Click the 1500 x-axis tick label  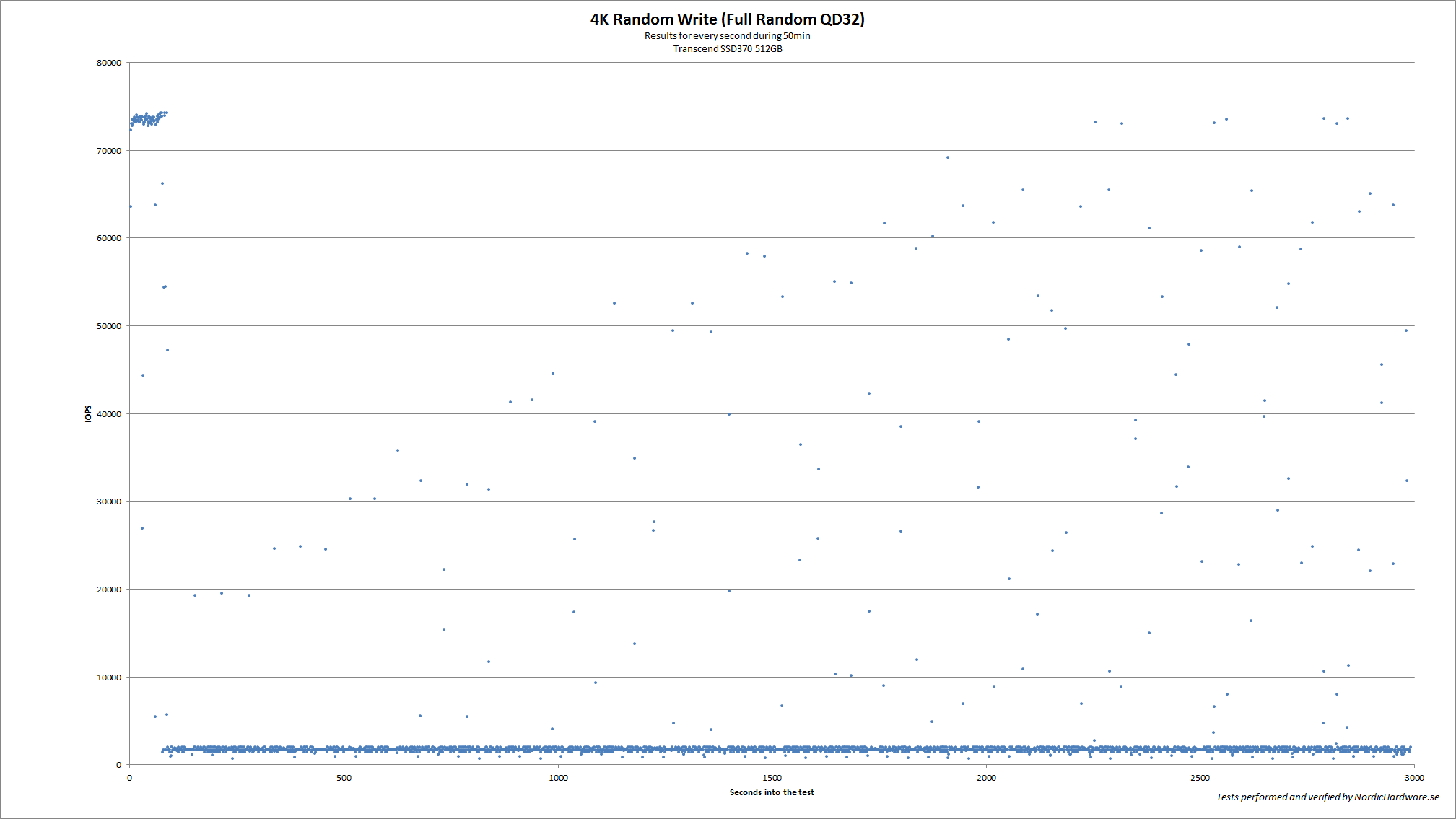click(x=772, y=778)
